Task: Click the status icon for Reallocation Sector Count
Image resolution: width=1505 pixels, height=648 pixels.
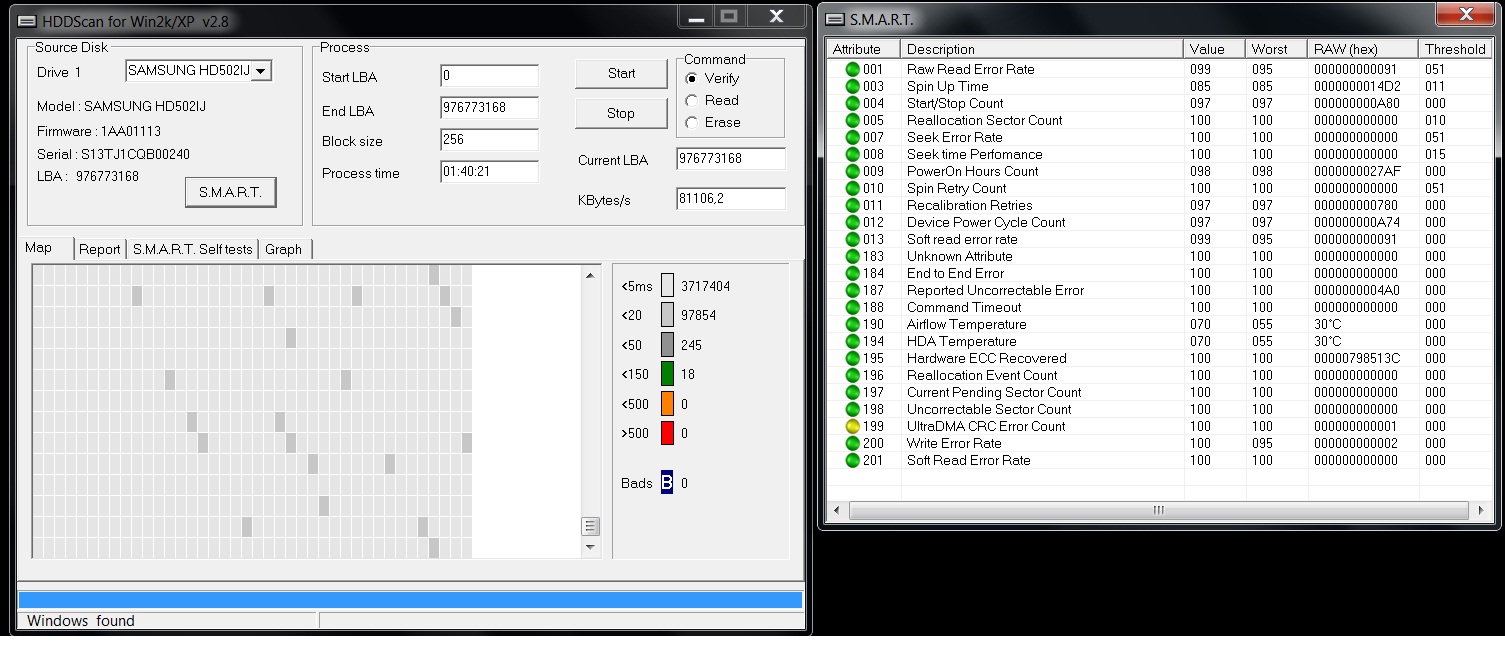Action: pyautogui.click(x=852, y=120)
